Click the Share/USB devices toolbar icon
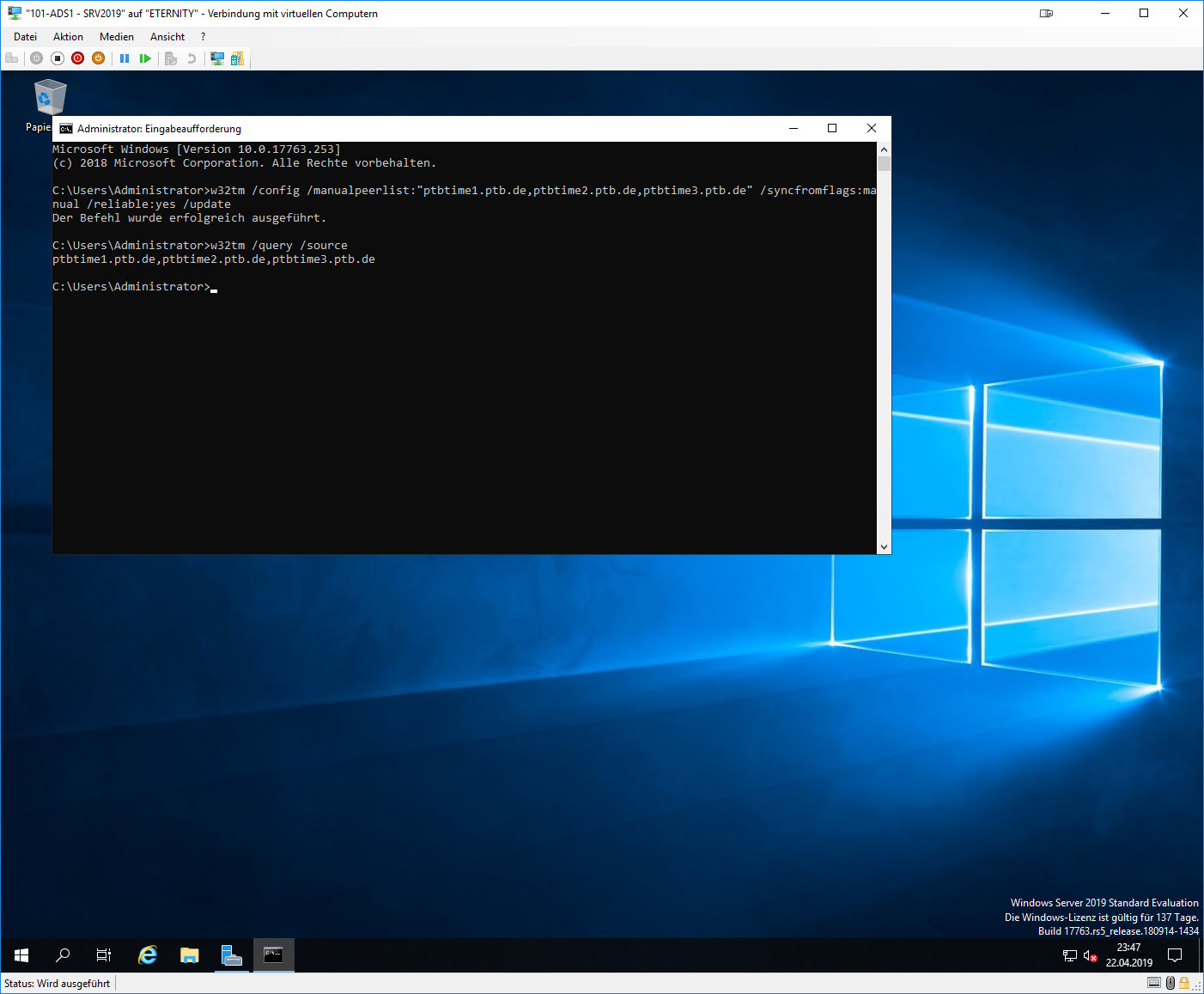1204x994 pixels. pos(237,58)
